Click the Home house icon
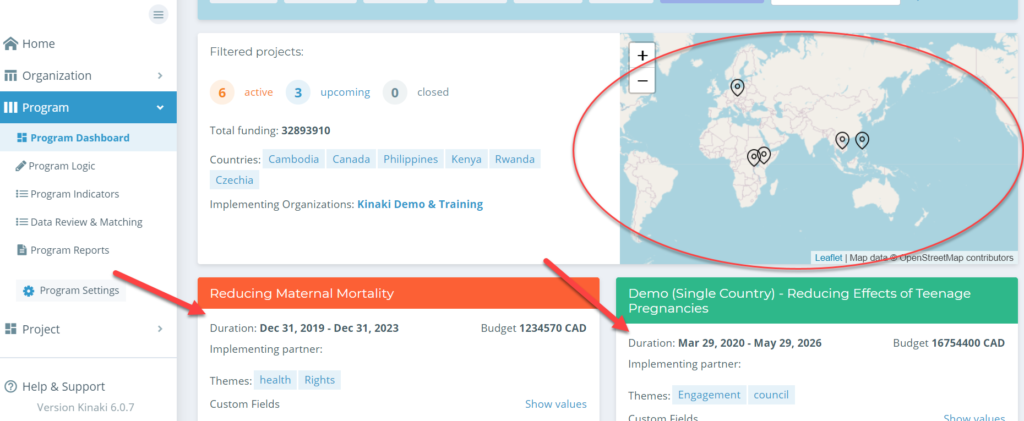 coord(10,44)
